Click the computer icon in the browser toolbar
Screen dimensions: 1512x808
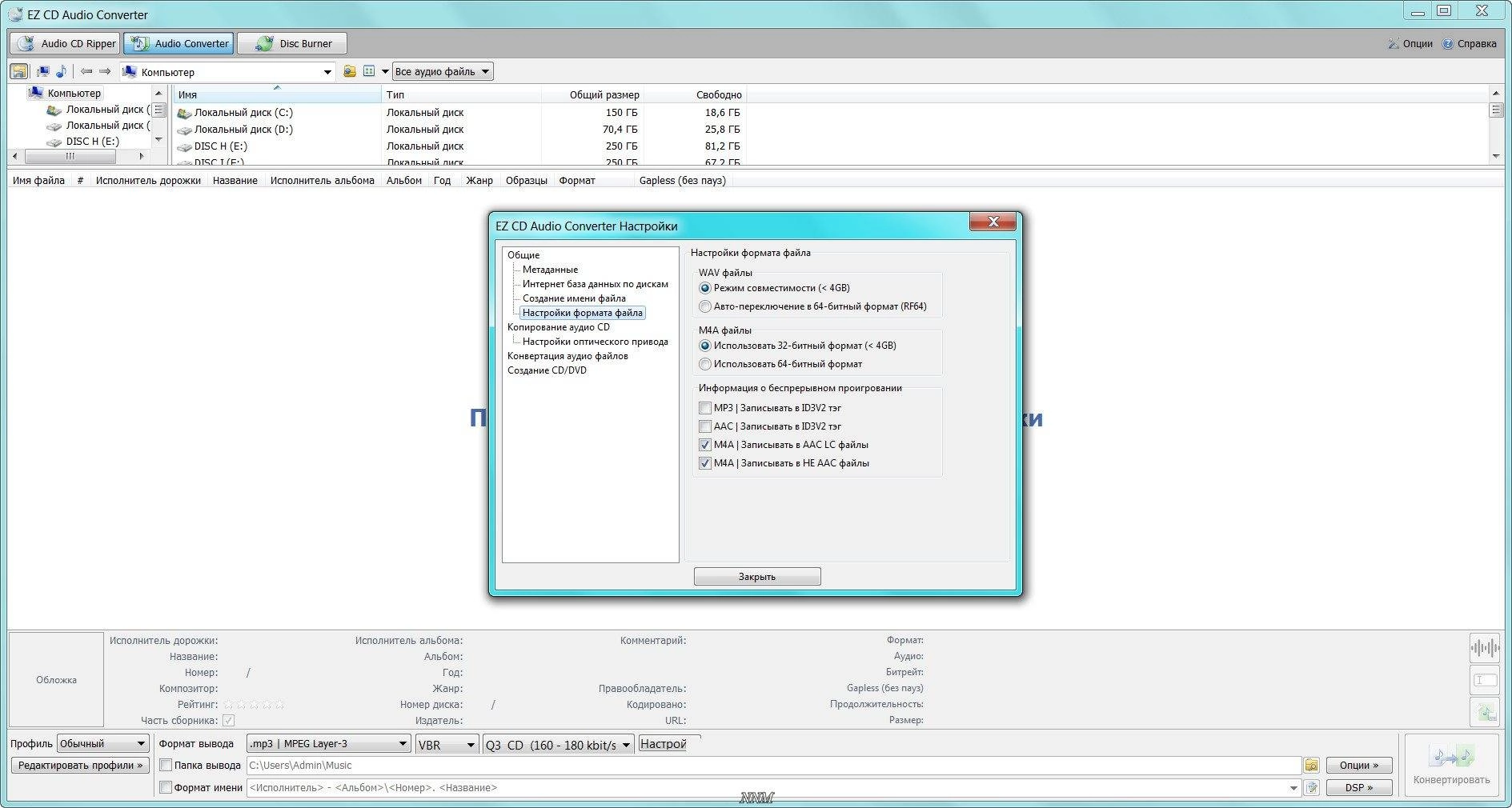pos(43,71)
